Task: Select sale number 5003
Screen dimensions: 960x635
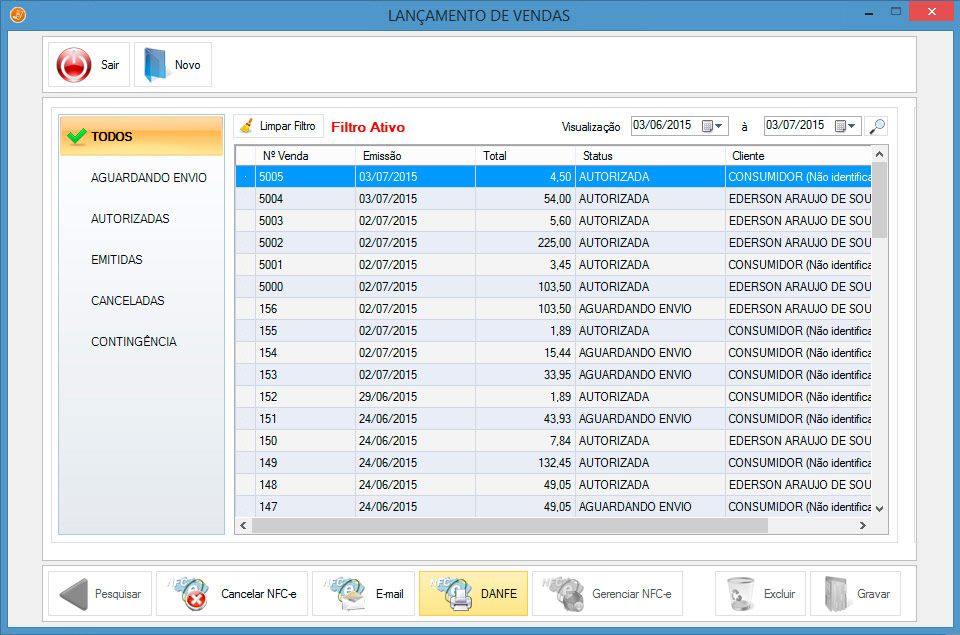Action: 271,221
